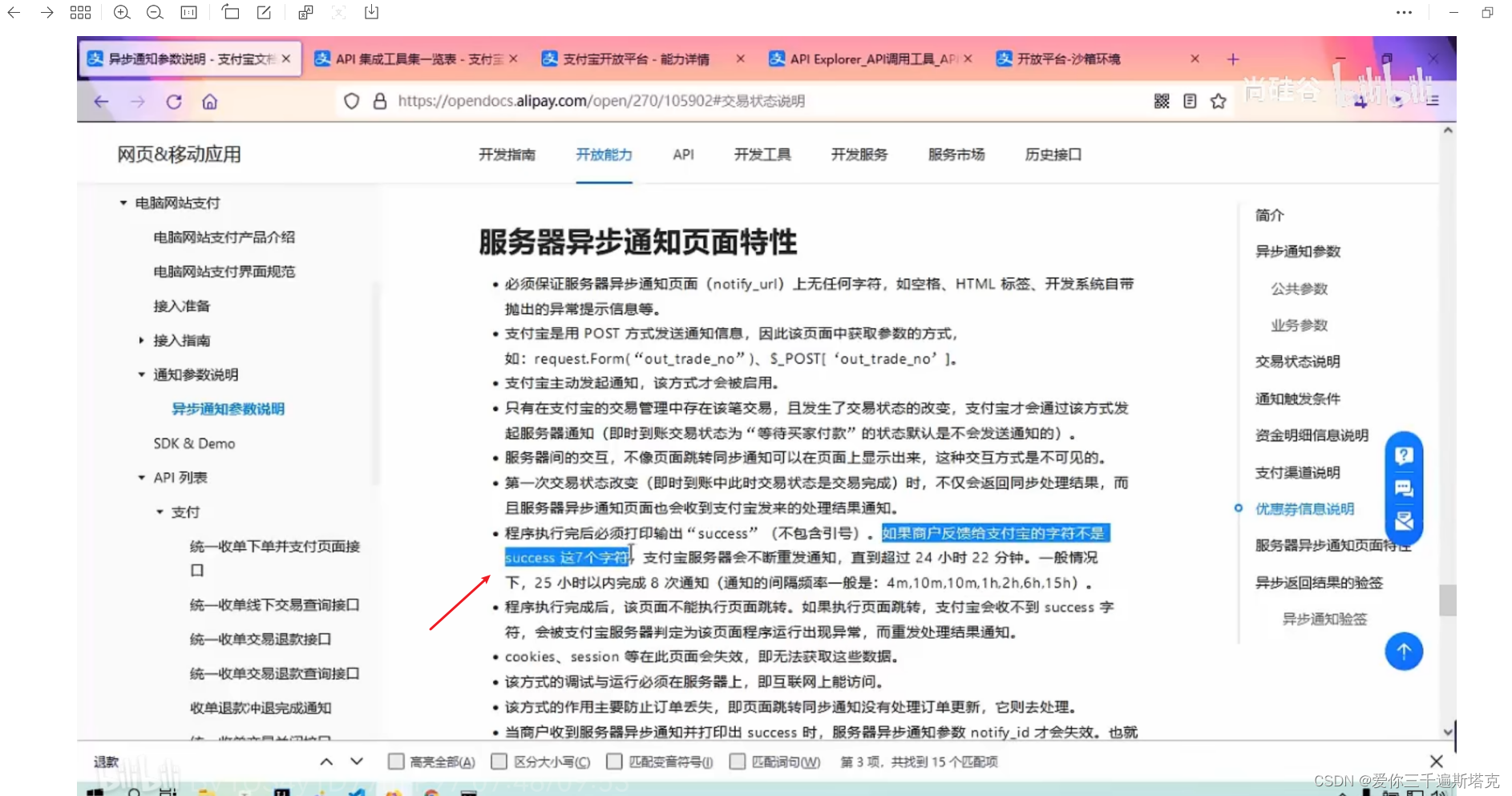Open the viewer thumbnail grid view

(80, 13)
